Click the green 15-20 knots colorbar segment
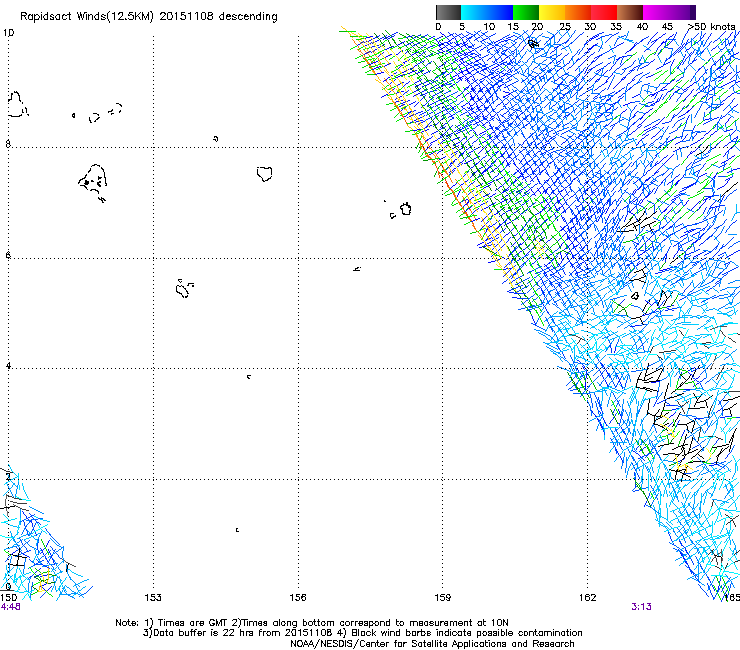The height and width of the screenshot is (650, 740). [526, 12]
